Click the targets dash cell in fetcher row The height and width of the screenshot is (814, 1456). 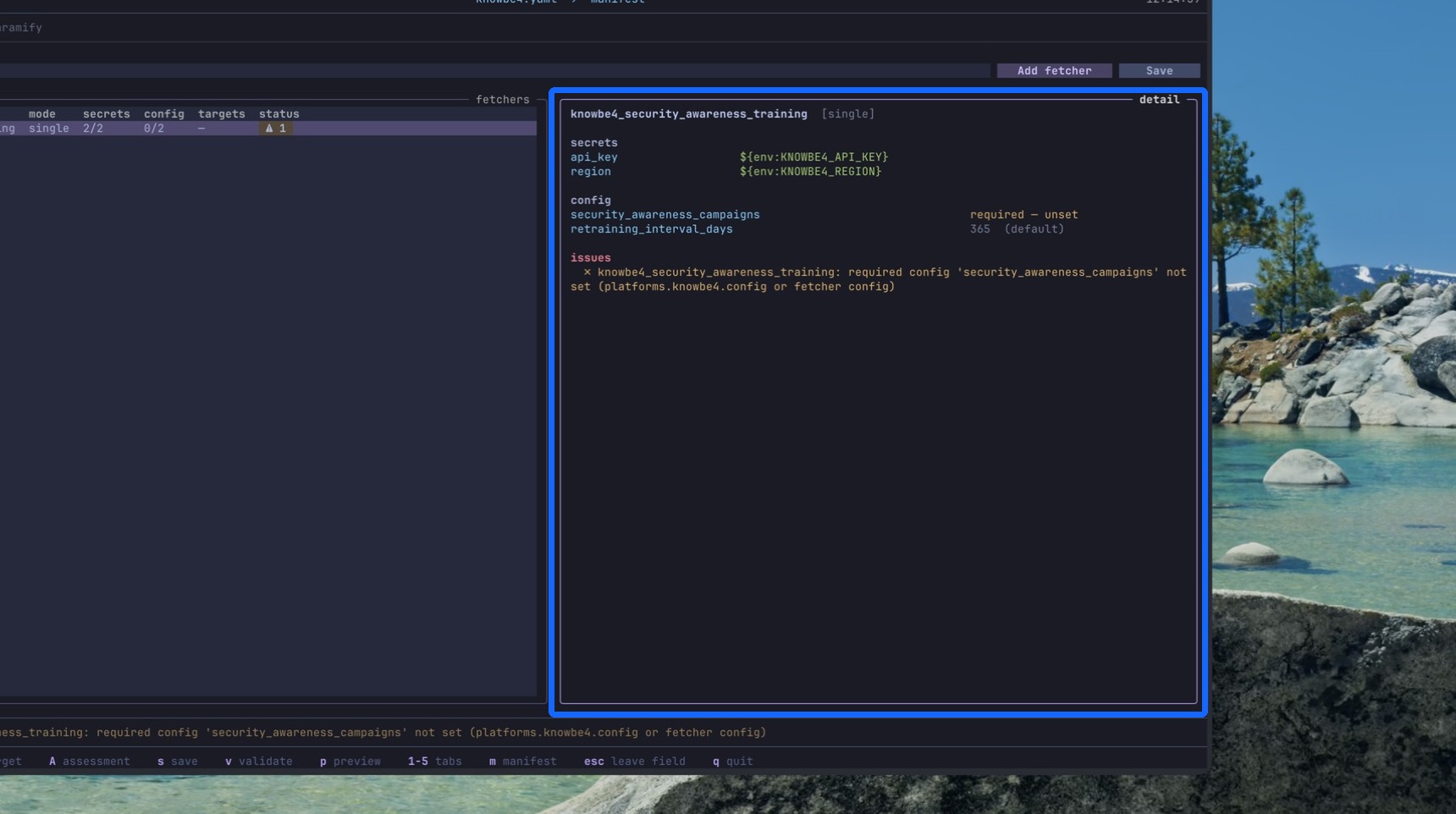[x=201, y=129]
